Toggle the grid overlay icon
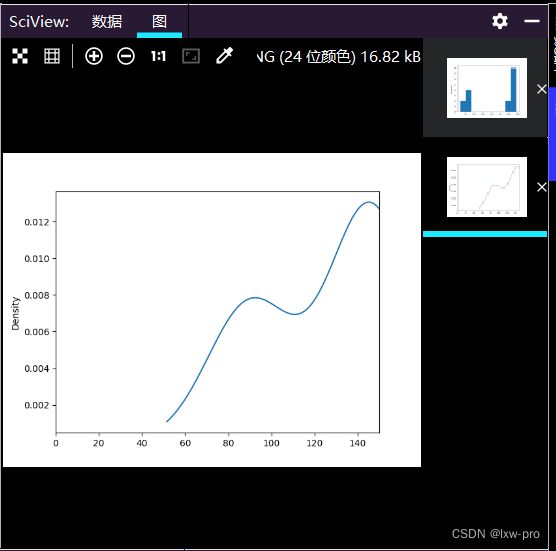 point(52,56)
